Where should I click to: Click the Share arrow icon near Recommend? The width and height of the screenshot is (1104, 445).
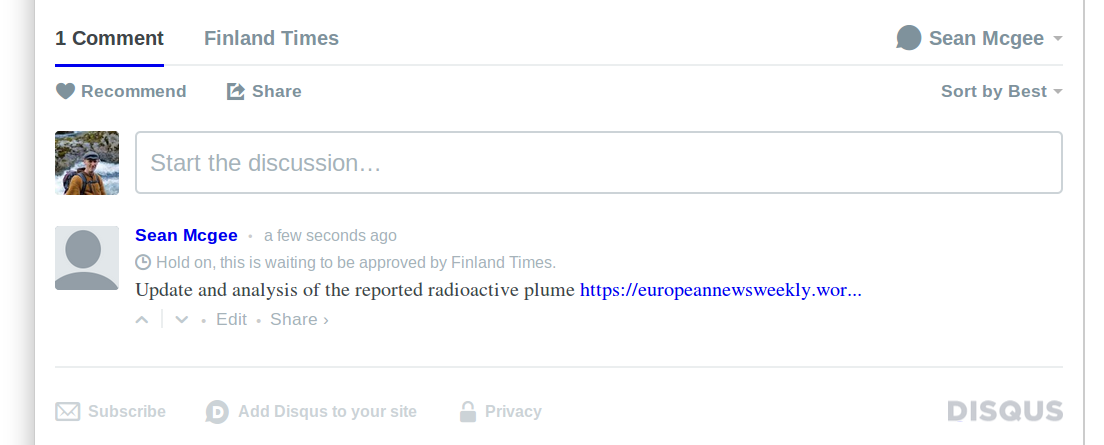coord(236,91)
